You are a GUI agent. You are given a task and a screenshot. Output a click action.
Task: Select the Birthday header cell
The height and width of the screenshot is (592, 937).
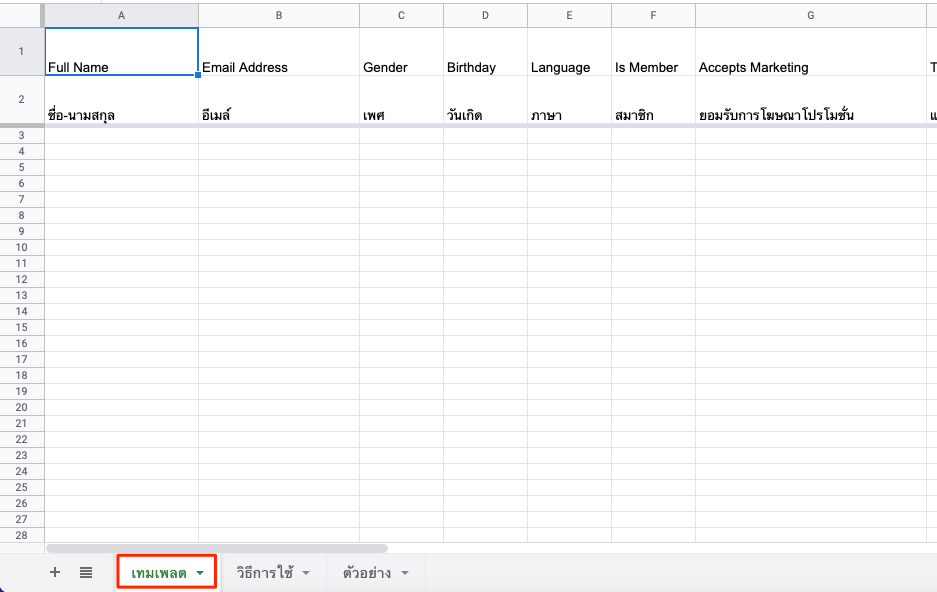pos(485,51)
